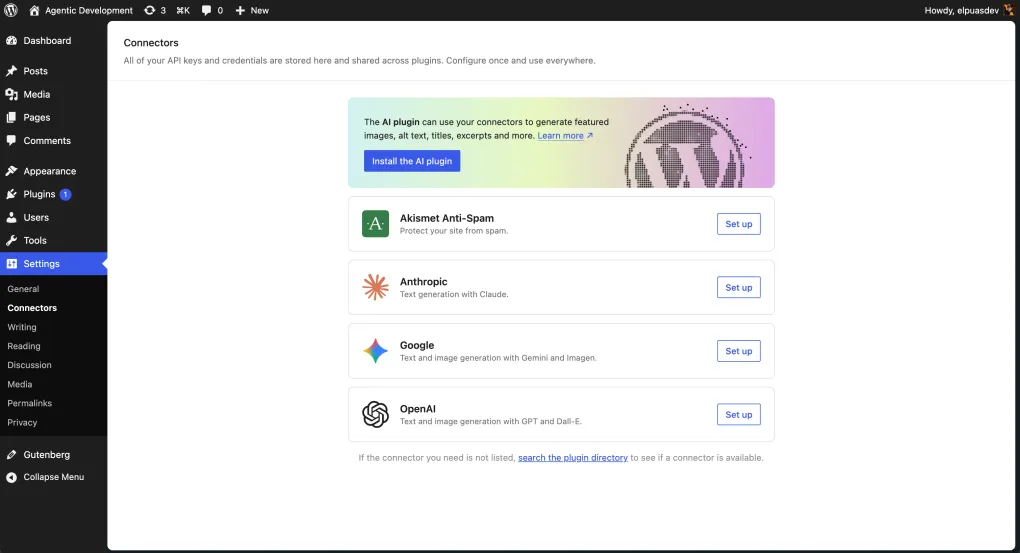Set up the Akismet Anti-Spam connector
Screen dimensions: 1020x553
pos(738,224)
